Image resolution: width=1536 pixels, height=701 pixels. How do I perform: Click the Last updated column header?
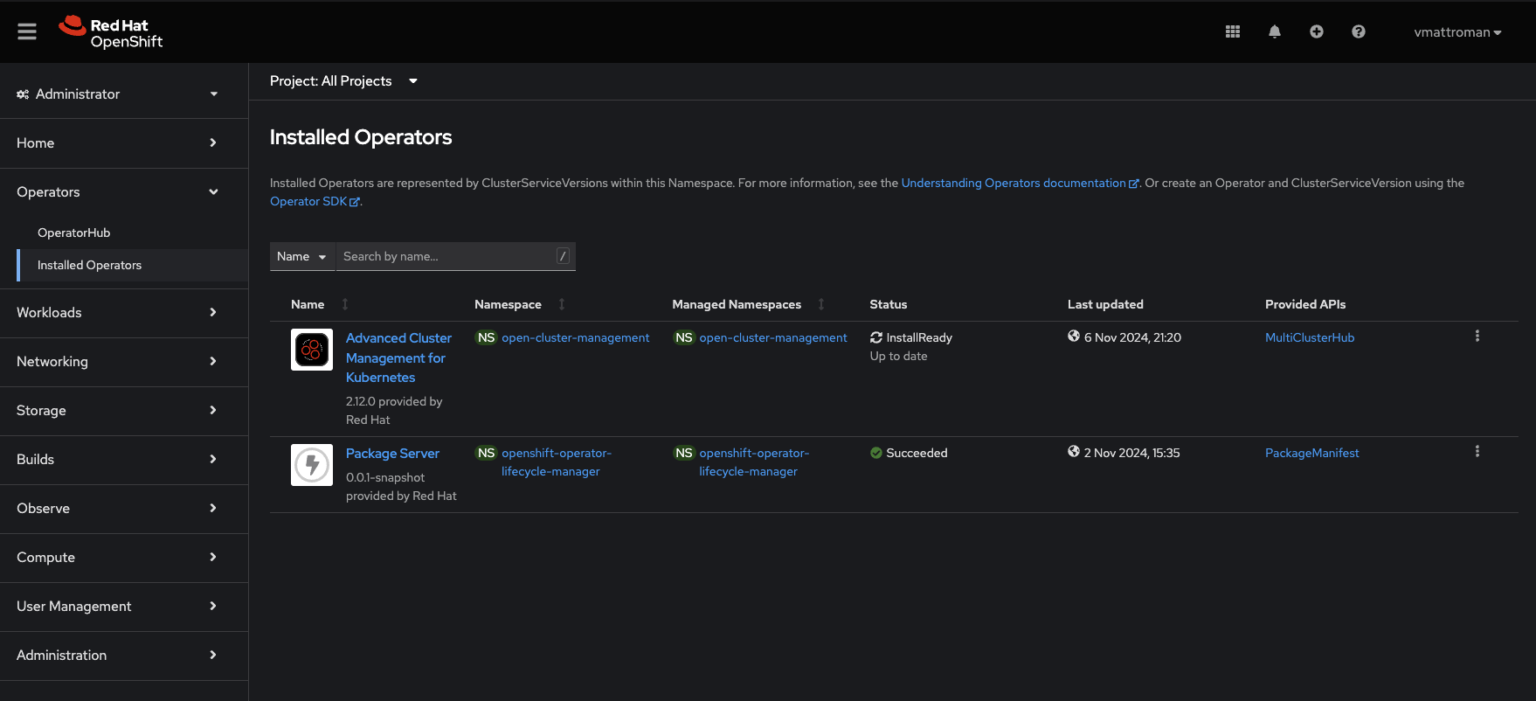(1105, 304)
